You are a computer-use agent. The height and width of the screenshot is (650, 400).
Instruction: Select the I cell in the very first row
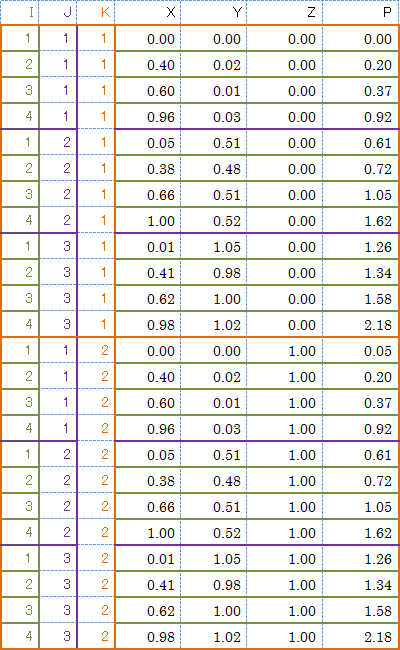pyautogui.click(x=20, y=39)
